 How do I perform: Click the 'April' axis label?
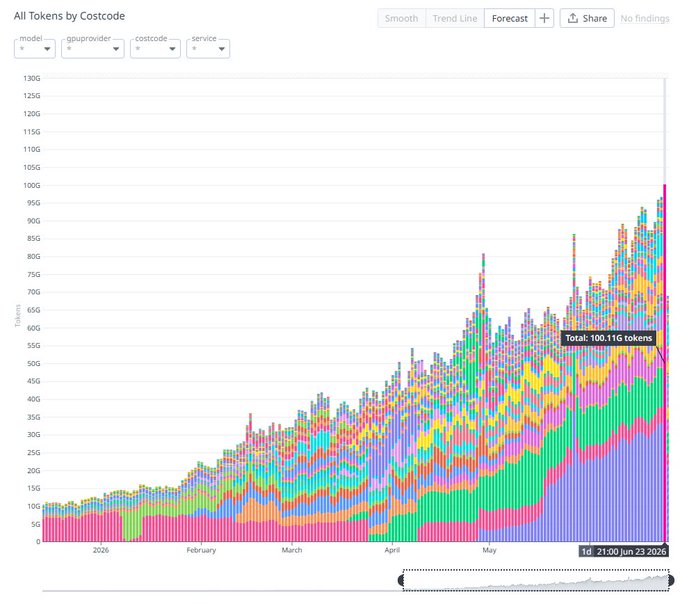click(x=392, y=550)
